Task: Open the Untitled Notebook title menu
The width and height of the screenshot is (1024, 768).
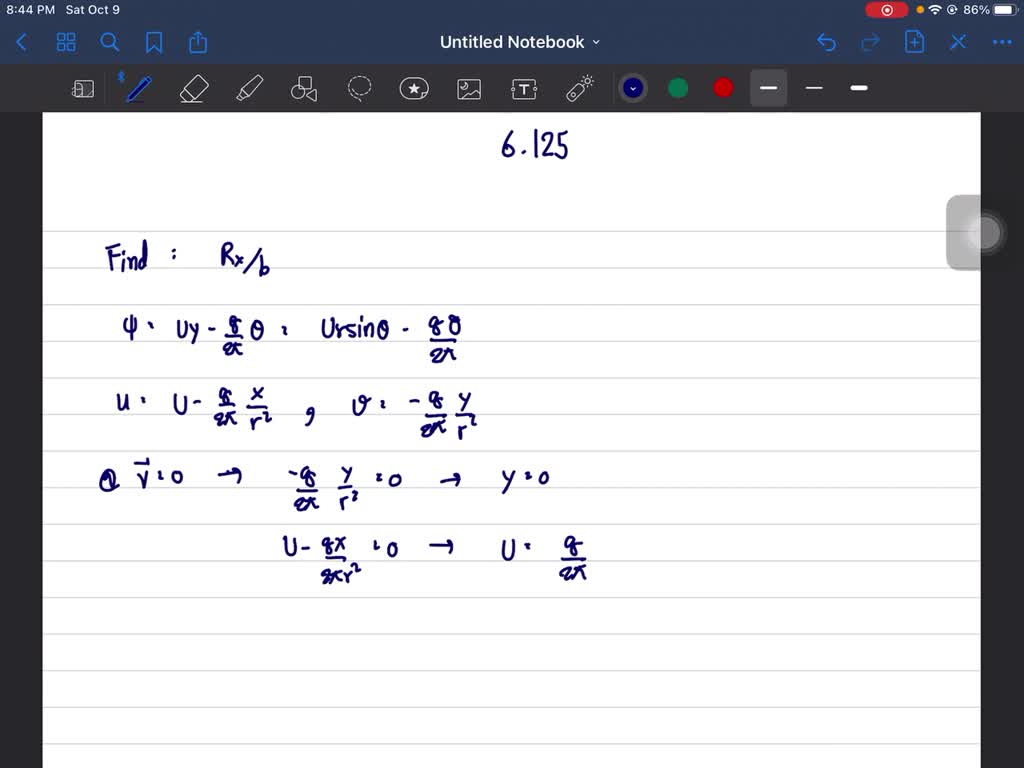Action: (x=520, y=42)
